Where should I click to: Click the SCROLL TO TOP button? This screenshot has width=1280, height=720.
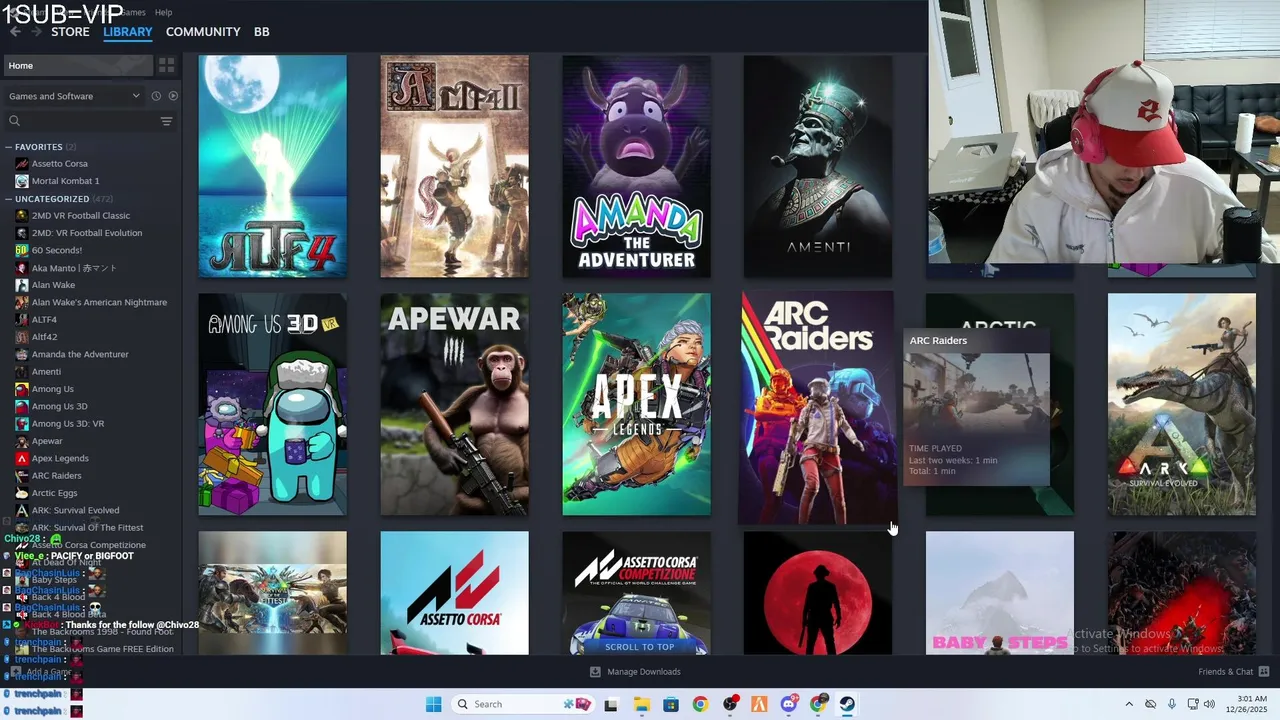coord(639,647)
